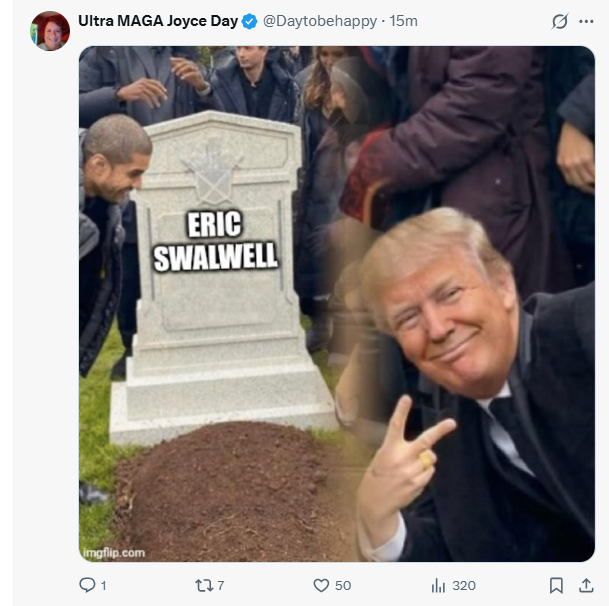This screenshot has width=609, height=606.
Task: Open Ultra MAGA Joyce Day's profile name
Action: (157, 21)
